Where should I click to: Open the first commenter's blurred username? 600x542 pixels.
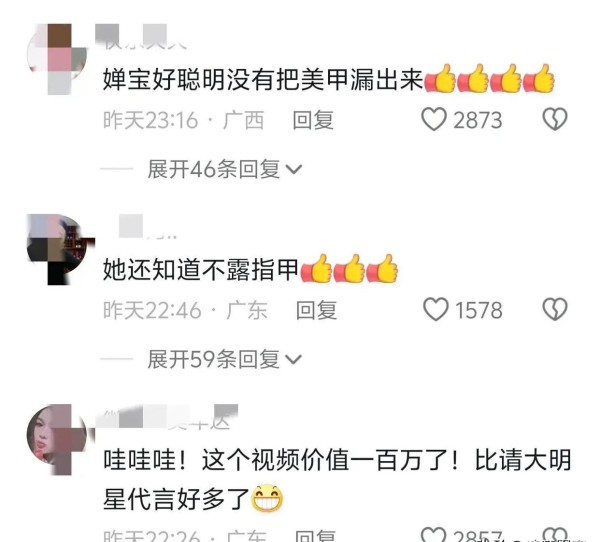141,36
